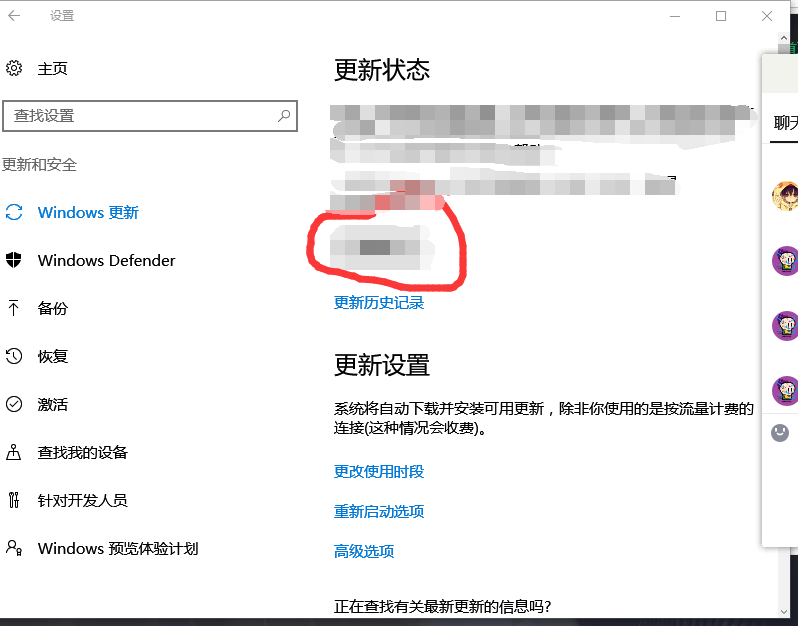Close the 设置 window

[x=767, y=16]
